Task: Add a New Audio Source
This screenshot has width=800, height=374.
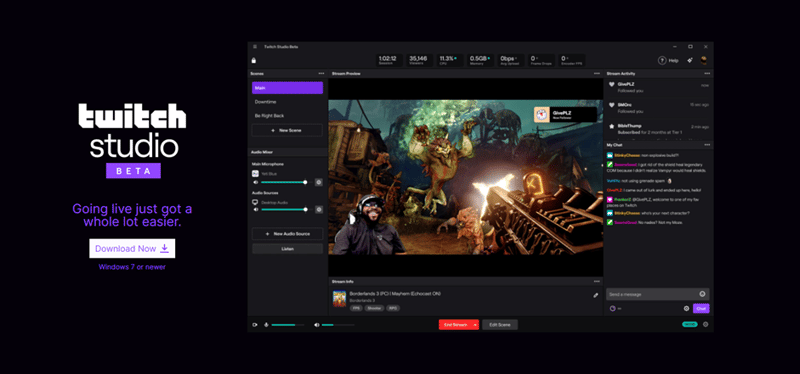Action: (287, 234)
